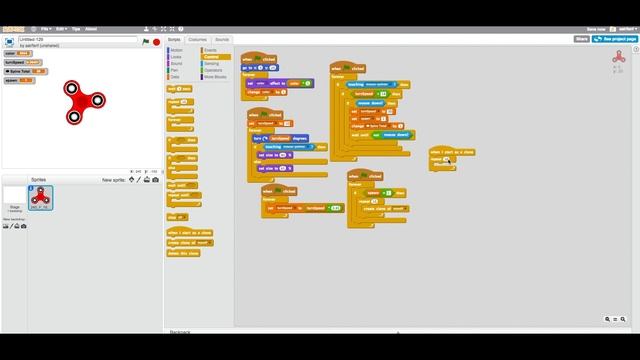Viewport: 640px width, 360px height.
Task: Paint a new sprite with brush icon
Action: pyautogui.click(x=139, y=180)
